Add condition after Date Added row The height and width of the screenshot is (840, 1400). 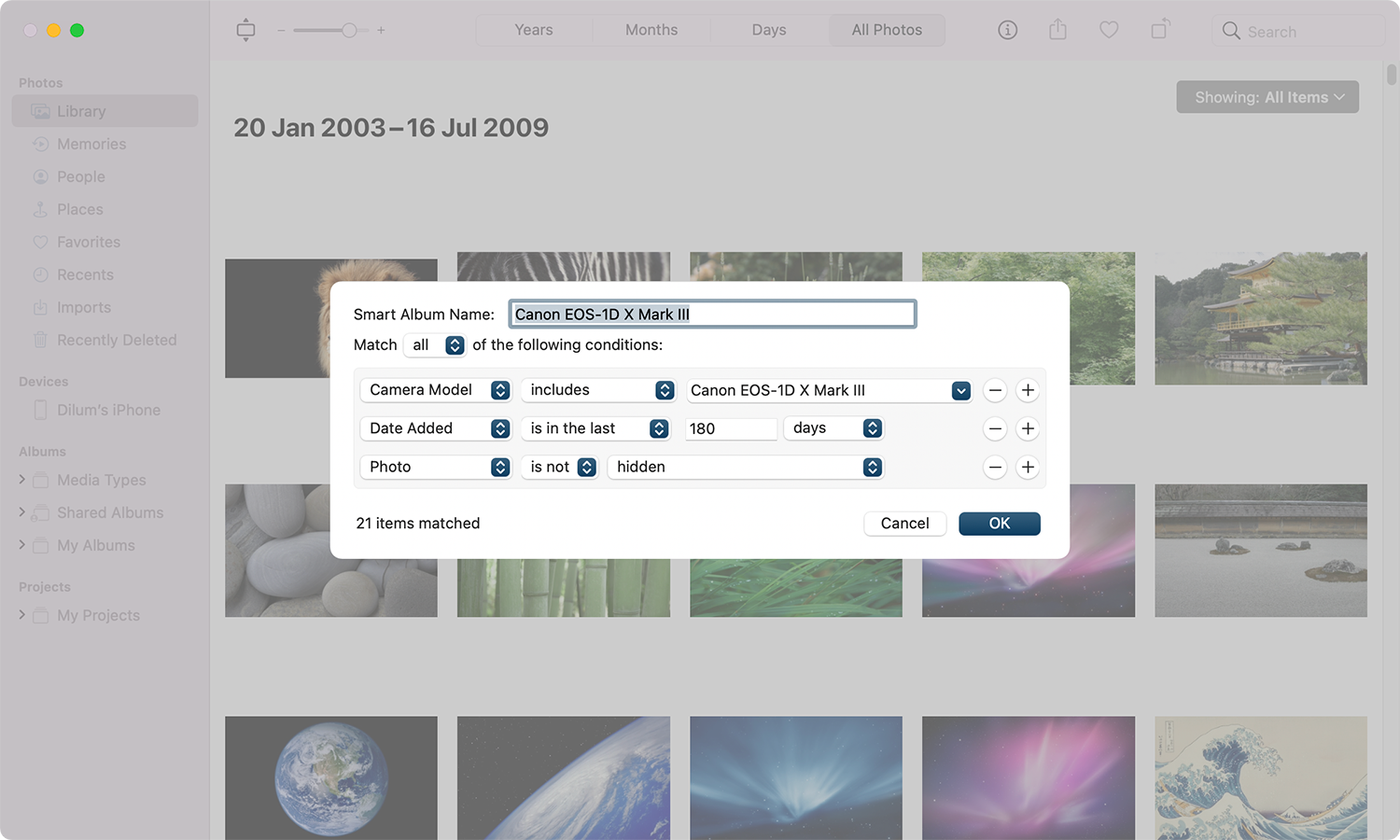click(1028, 428)
